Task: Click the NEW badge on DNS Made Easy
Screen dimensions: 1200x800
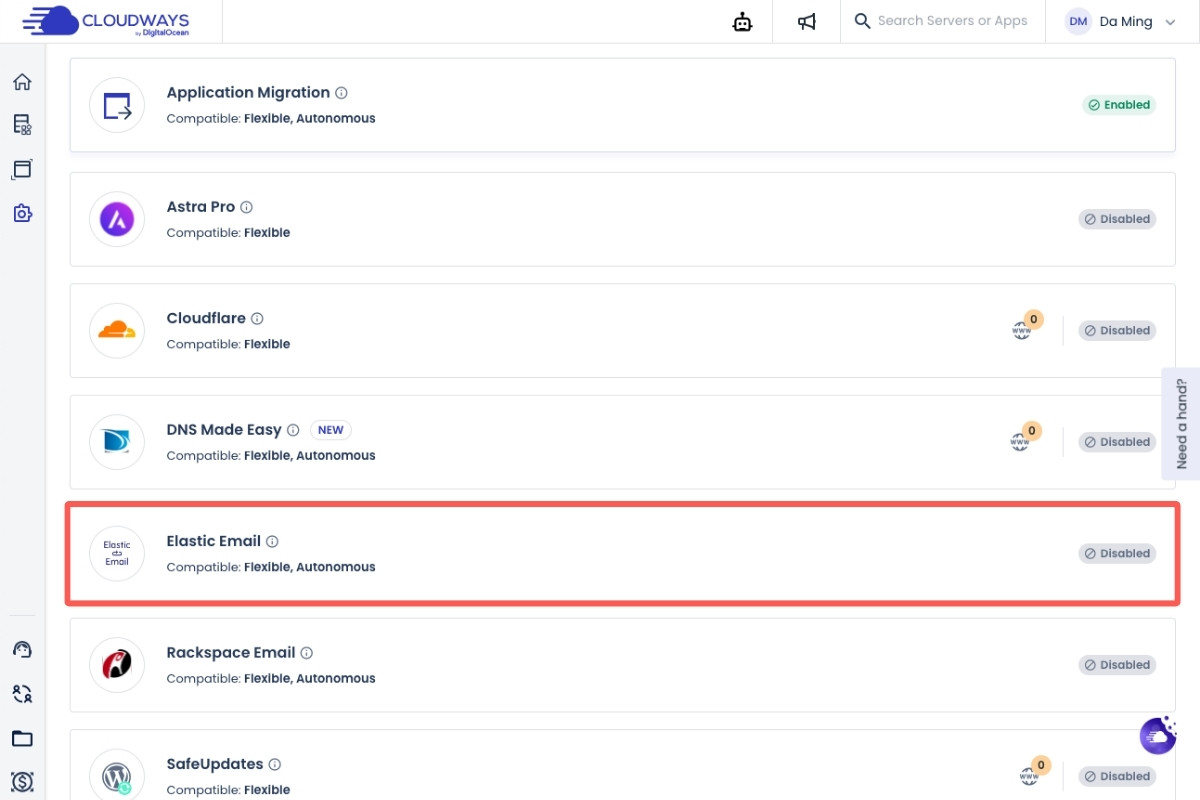Action: [330, 430]
